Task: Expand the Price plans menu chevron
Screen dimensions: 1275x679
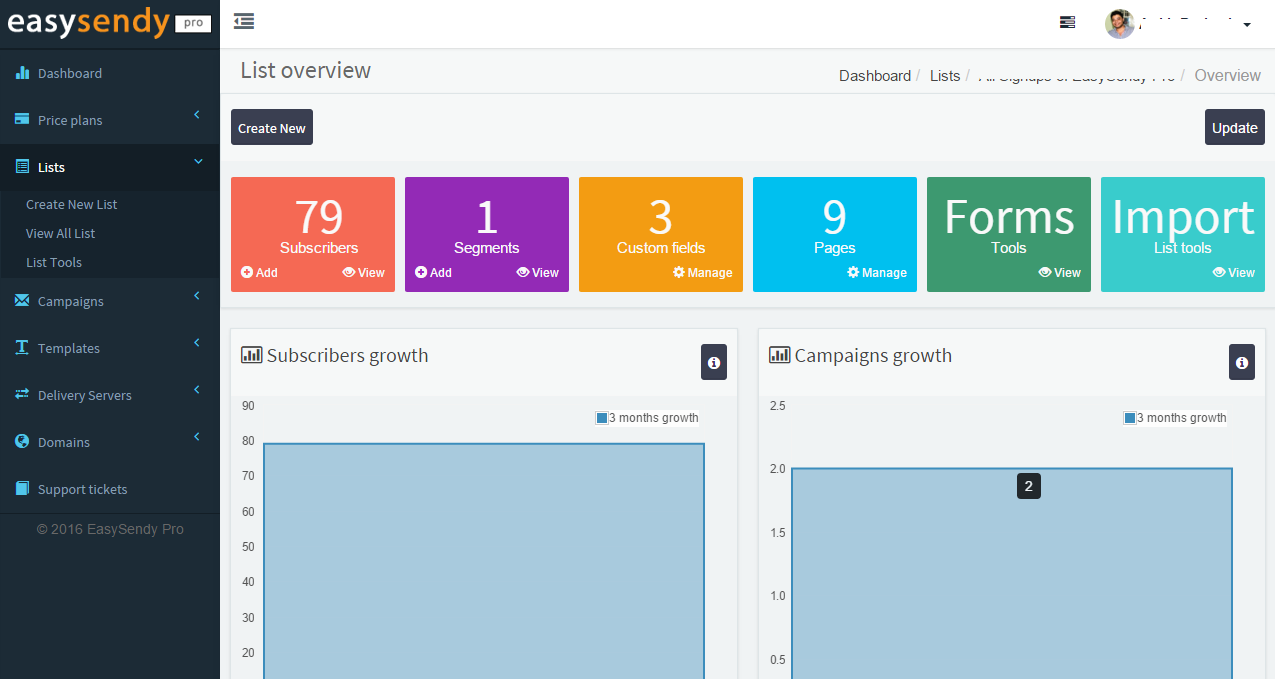Action: click(x=197, y=115)
